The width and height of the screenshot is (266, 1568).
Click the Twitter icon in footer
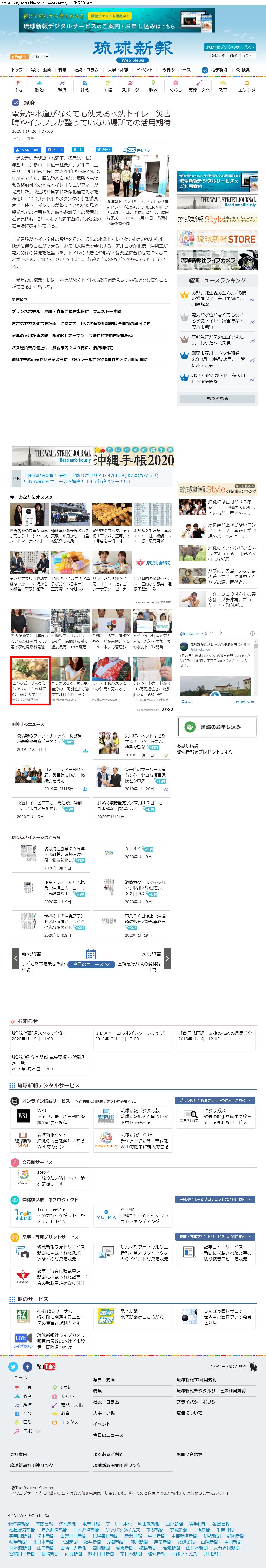click(x=13, y=1366)
